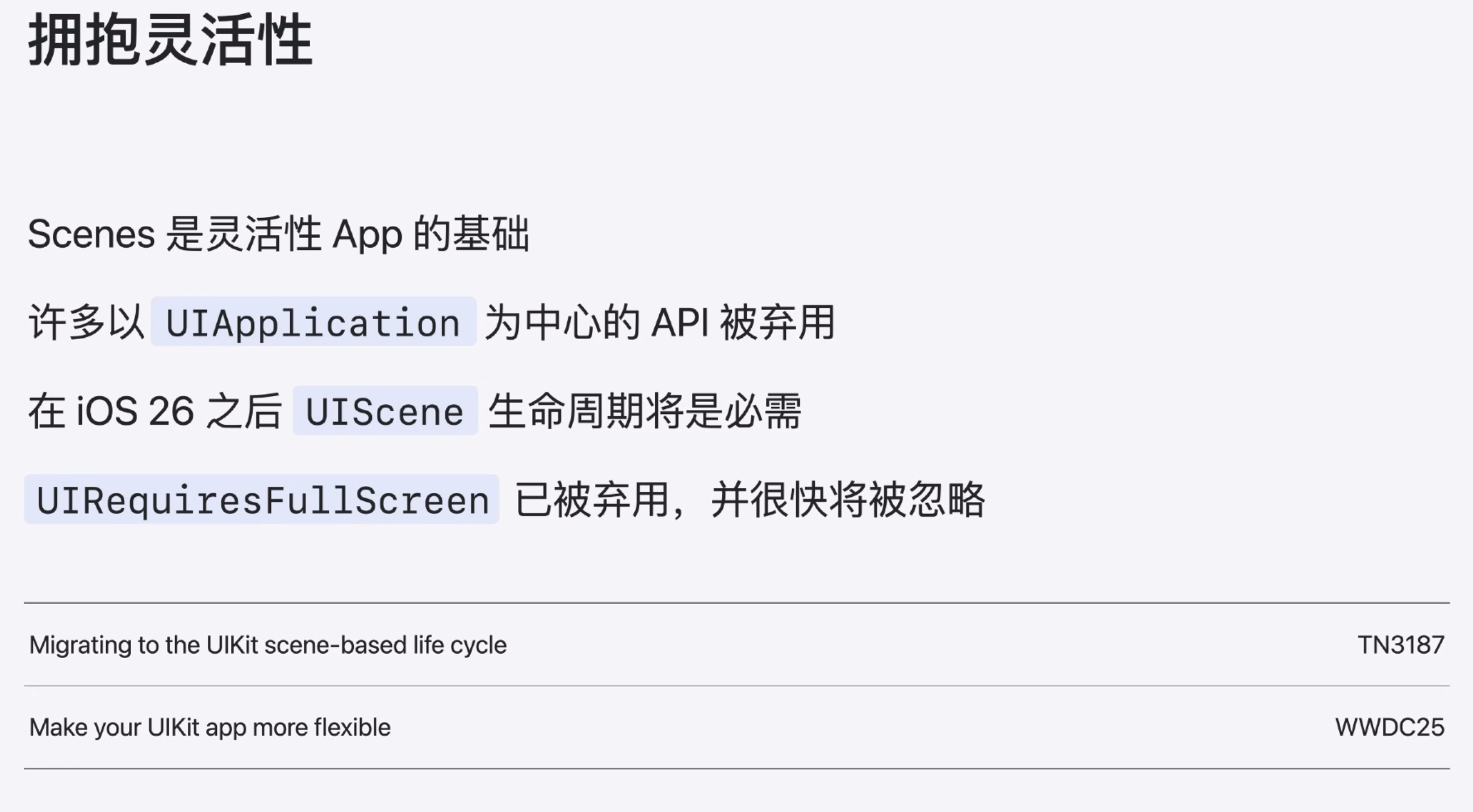Open Make your UIKit app more flexible

210,727
